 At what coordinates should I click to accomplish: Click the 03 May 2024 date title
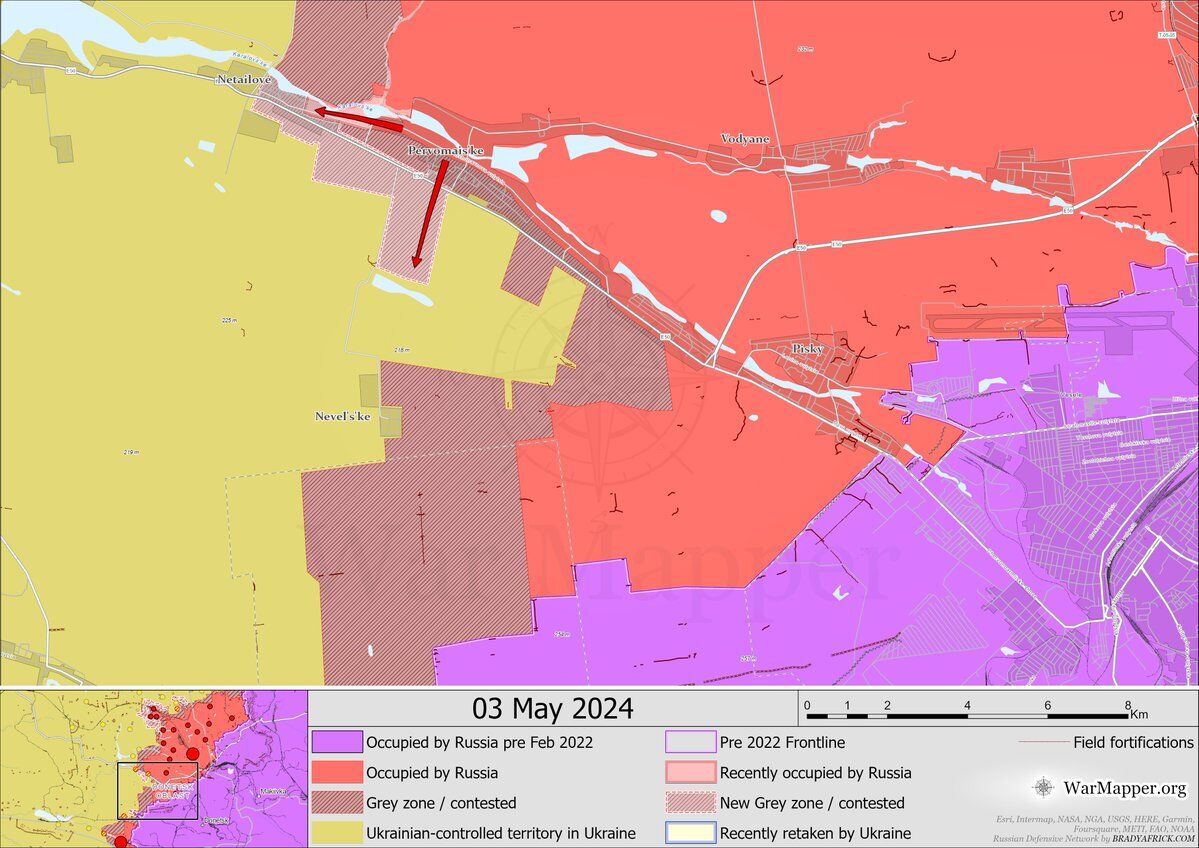tap(552, 709)
